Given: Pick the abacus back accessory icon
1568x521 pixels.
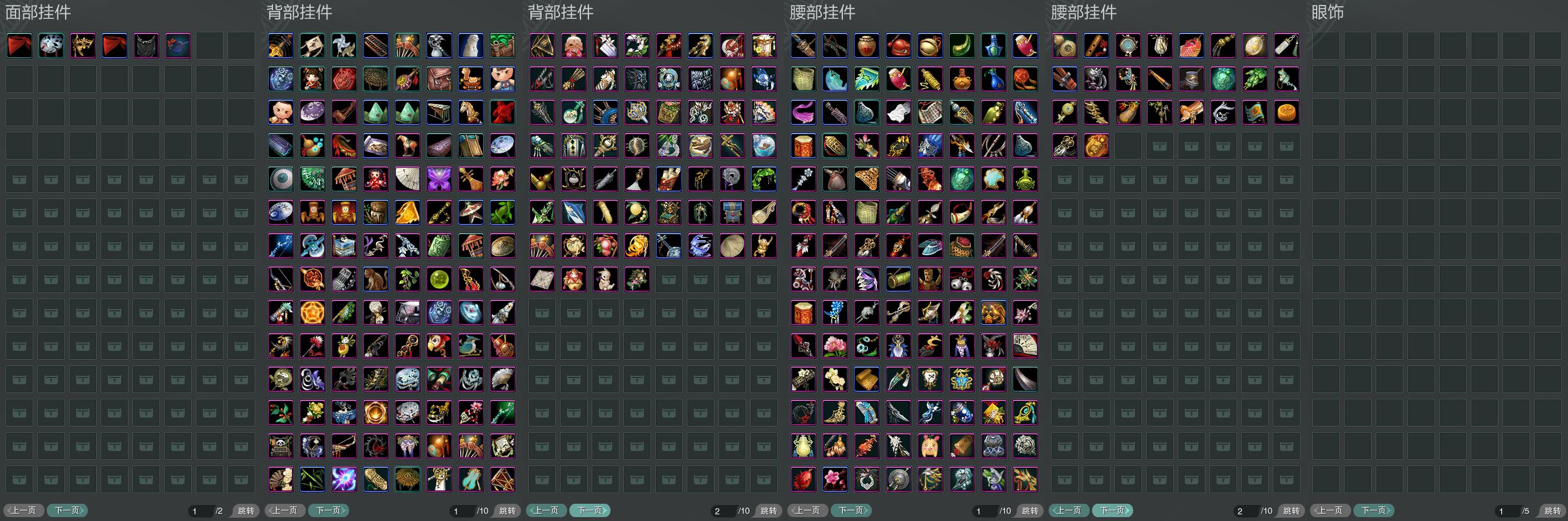Looking at the screenshot, I should tap(375, 46).
